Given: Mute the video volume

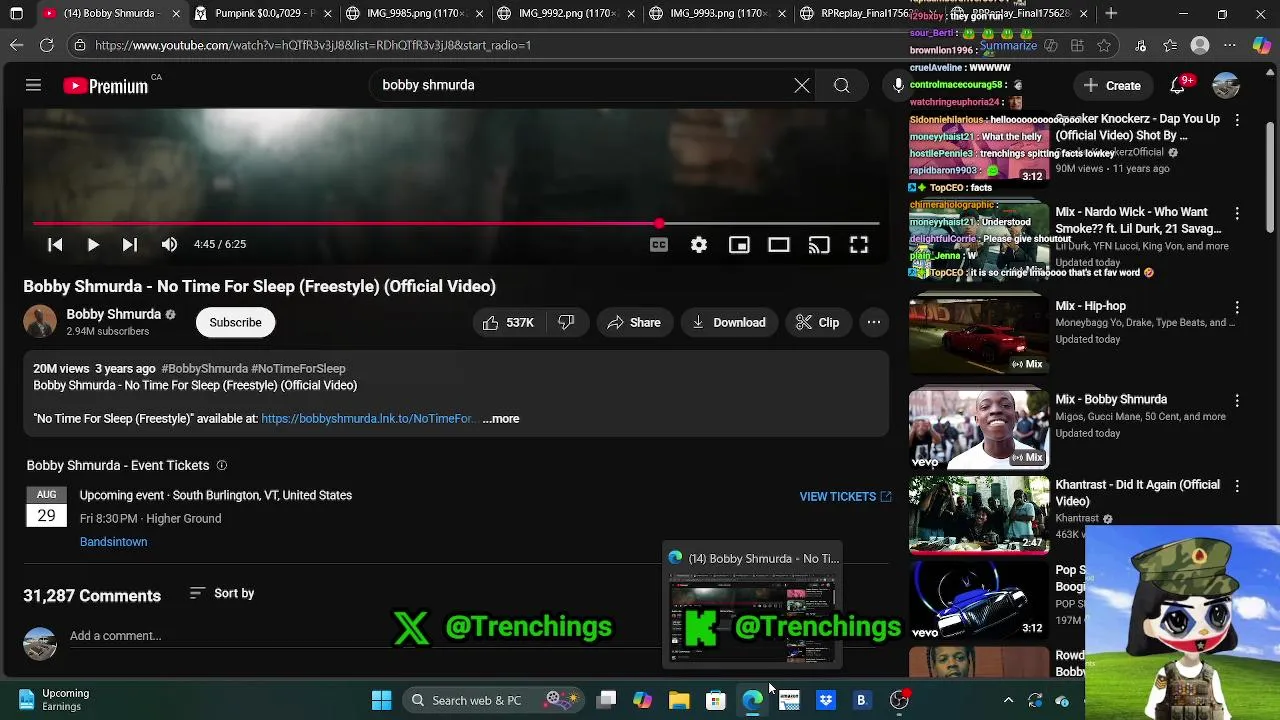Looking at the screenshot, I should pyautogui.click(x=169, y=244).
